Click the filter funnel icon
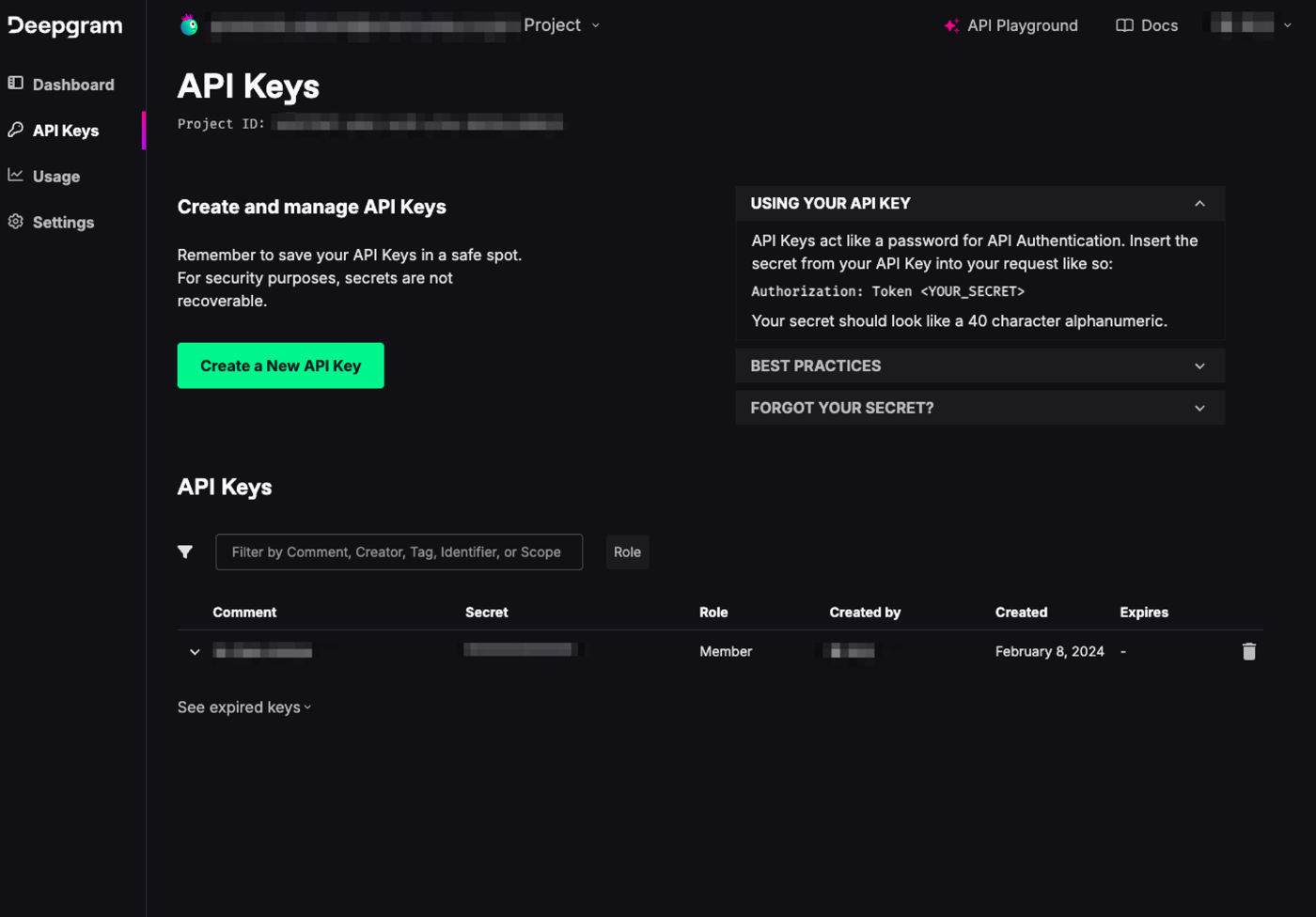1316x917 pixels. (x=185, y=552)
